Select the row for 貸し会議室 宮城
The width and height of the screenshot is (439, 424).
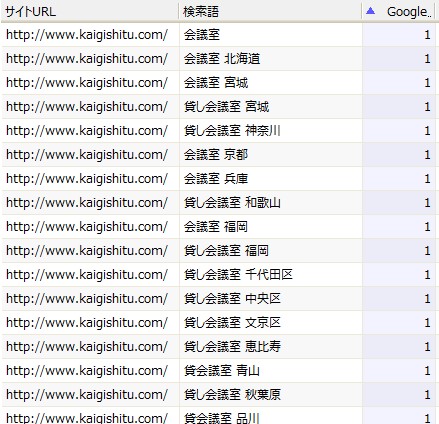point(218,107)
